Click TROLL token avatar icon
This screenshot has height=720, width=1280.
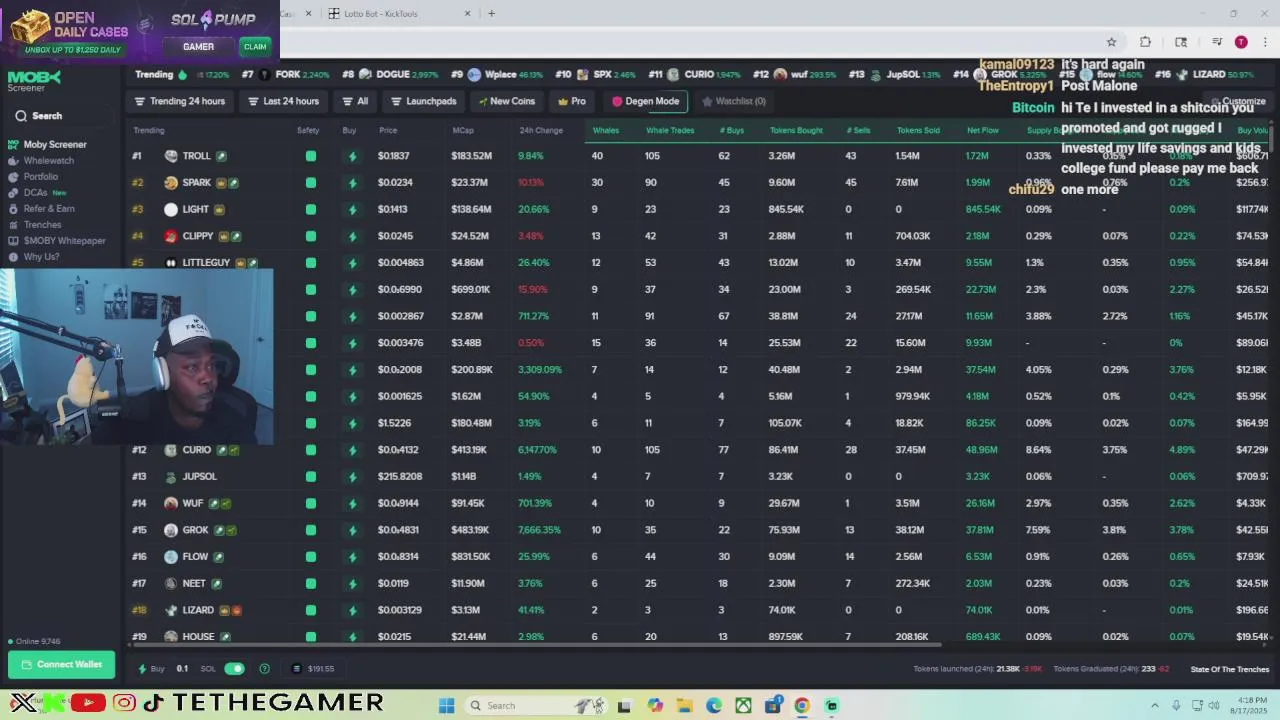coord(171,156)
